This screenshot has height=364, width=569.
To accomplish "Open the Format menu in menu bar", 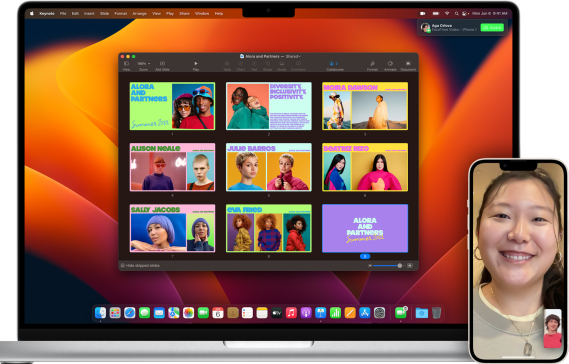I will coord(120,13).
